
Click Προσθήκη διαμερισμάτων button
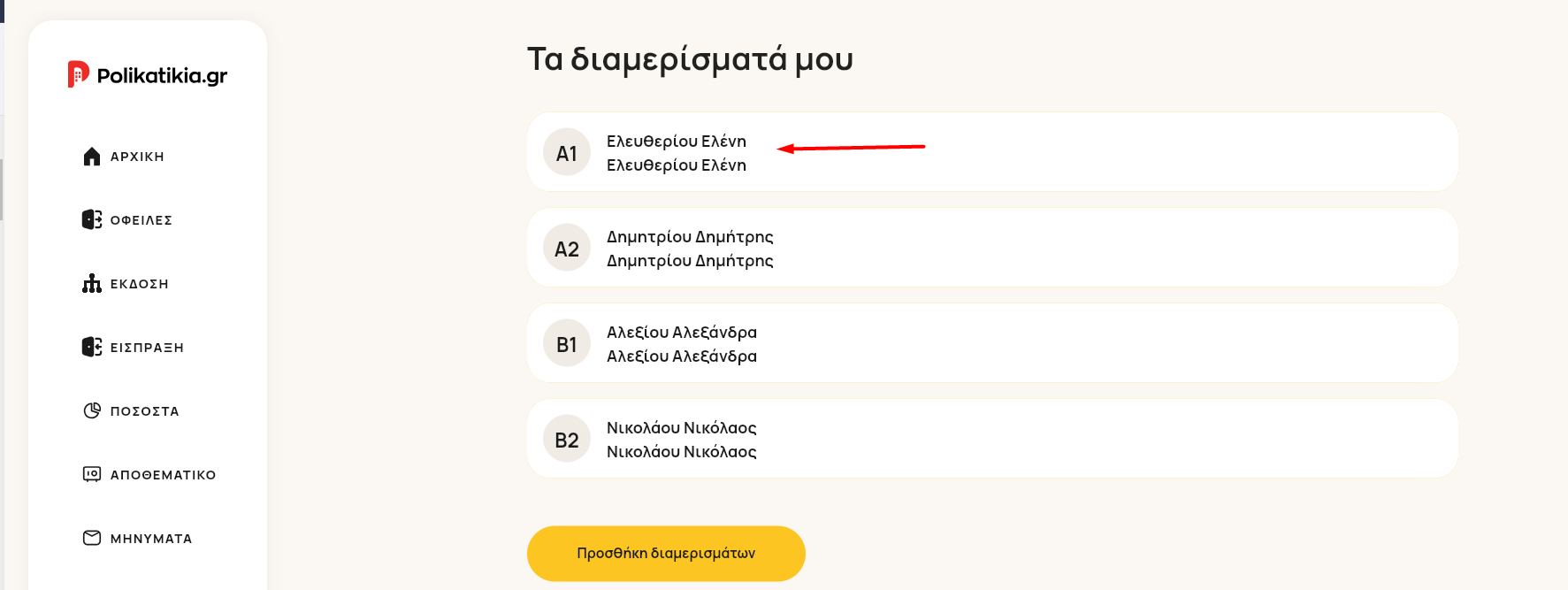click(x=666, y=554)
